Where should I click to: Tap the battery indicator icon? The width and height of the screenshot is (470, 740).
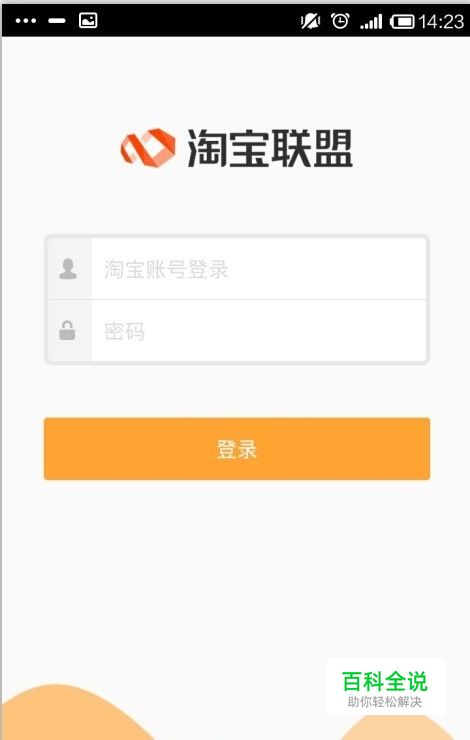pyautogui.click(x=402, y=22)
